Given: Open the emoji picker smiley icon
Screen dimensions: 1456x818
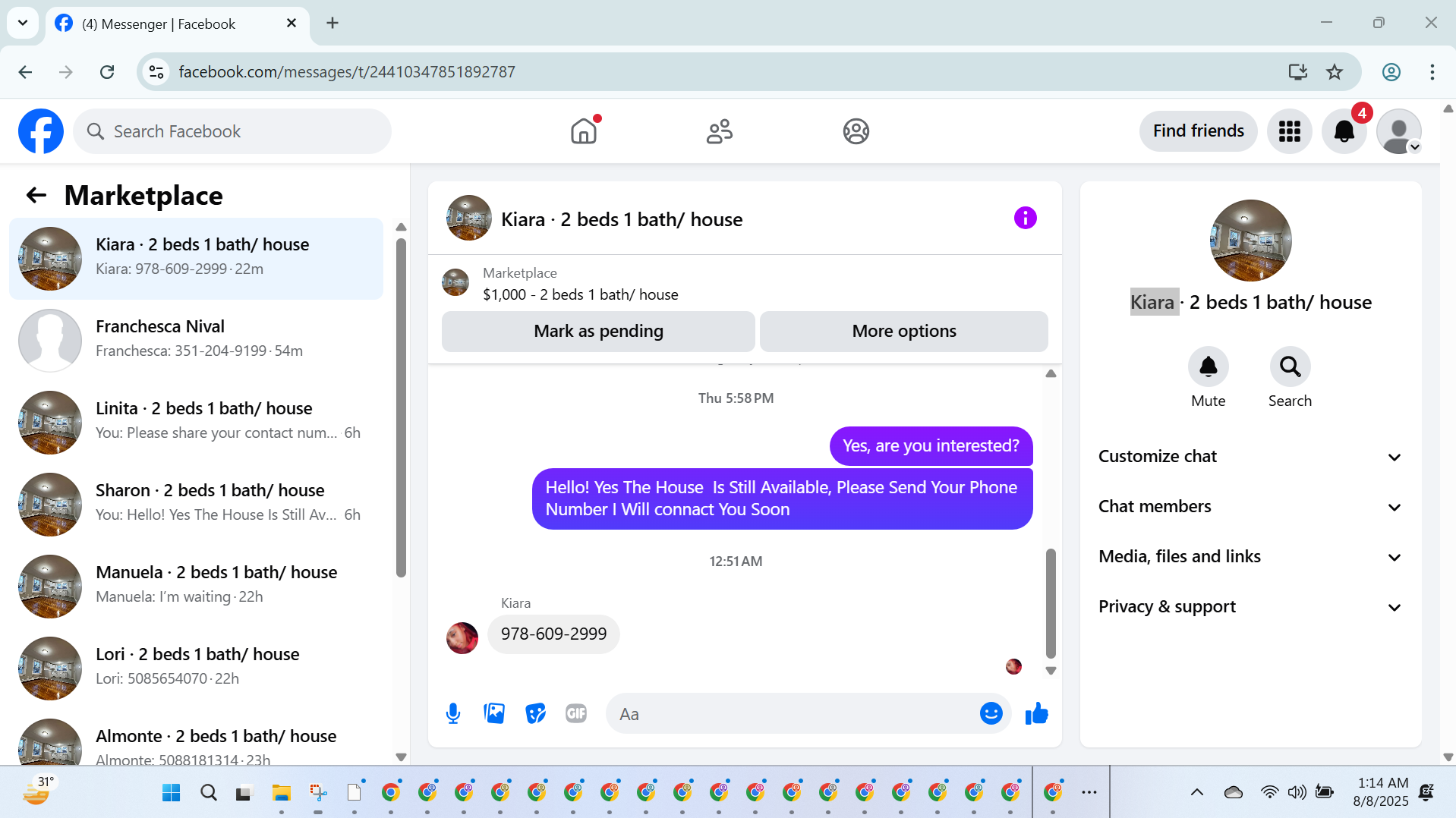Looking at the screenshot, I should point(991,714).
